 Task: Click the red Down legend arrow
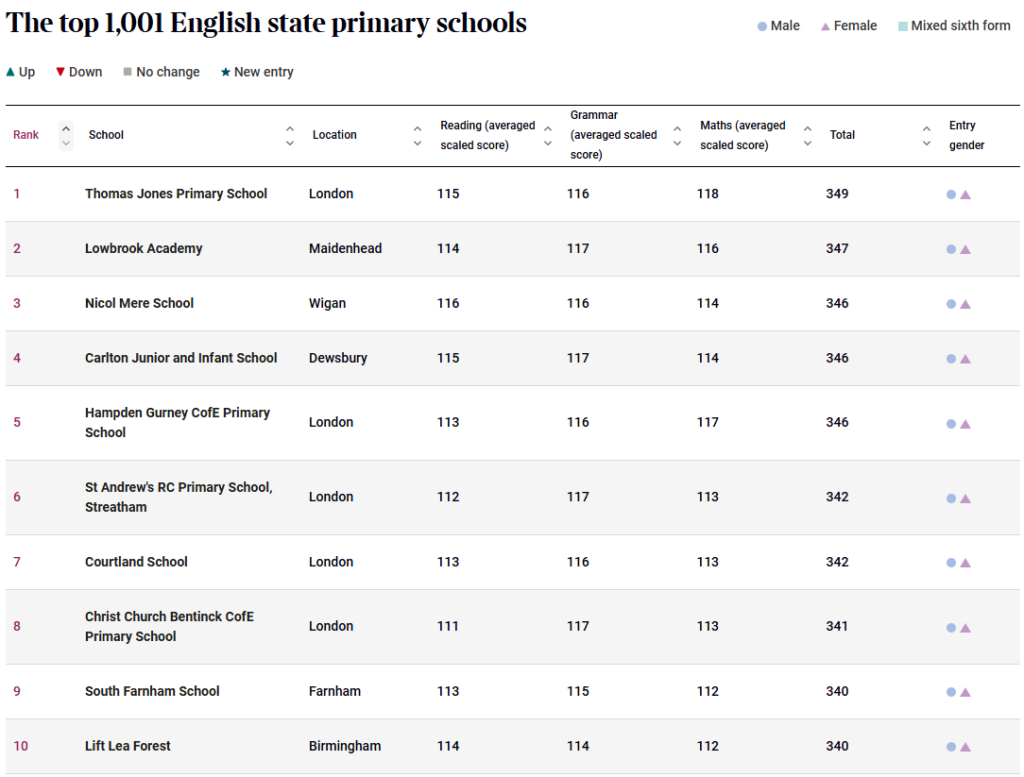click(60, 72)
